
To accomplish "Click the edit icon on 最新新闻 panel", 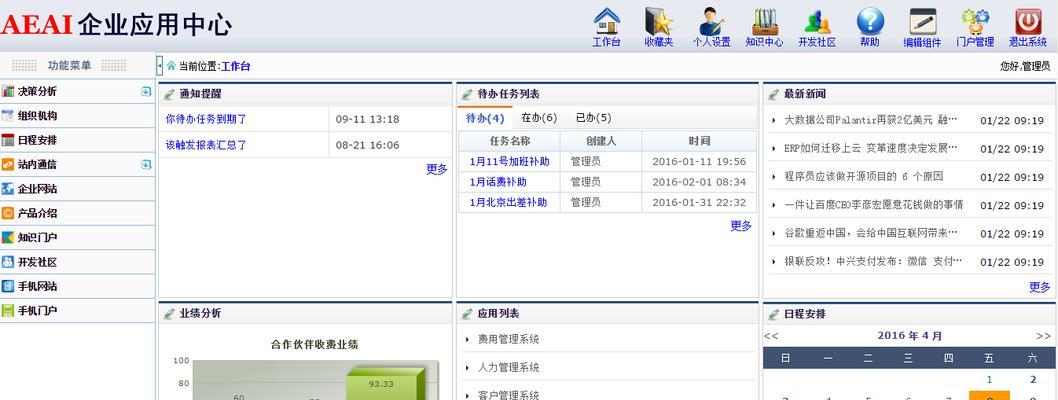I will coord(773,94).
